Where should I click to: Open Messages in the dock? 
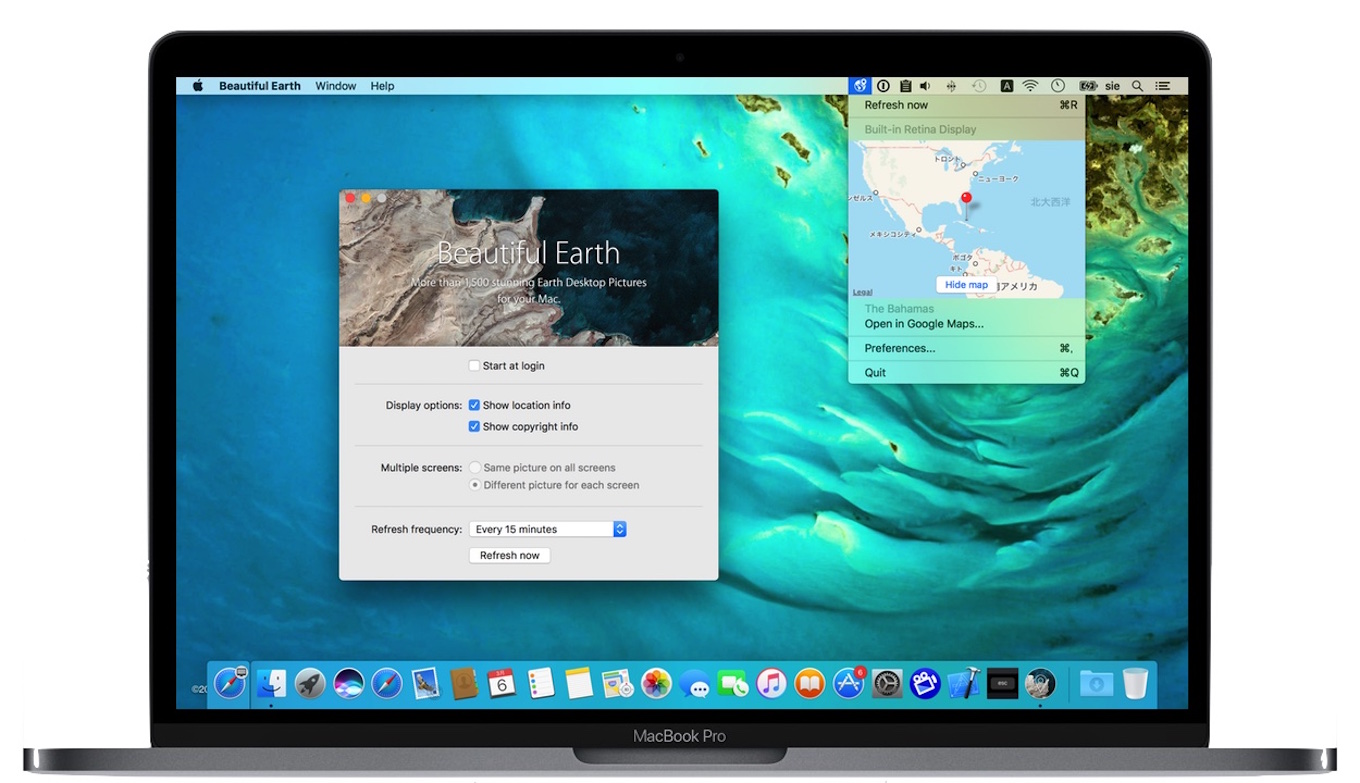coord(695,684)
